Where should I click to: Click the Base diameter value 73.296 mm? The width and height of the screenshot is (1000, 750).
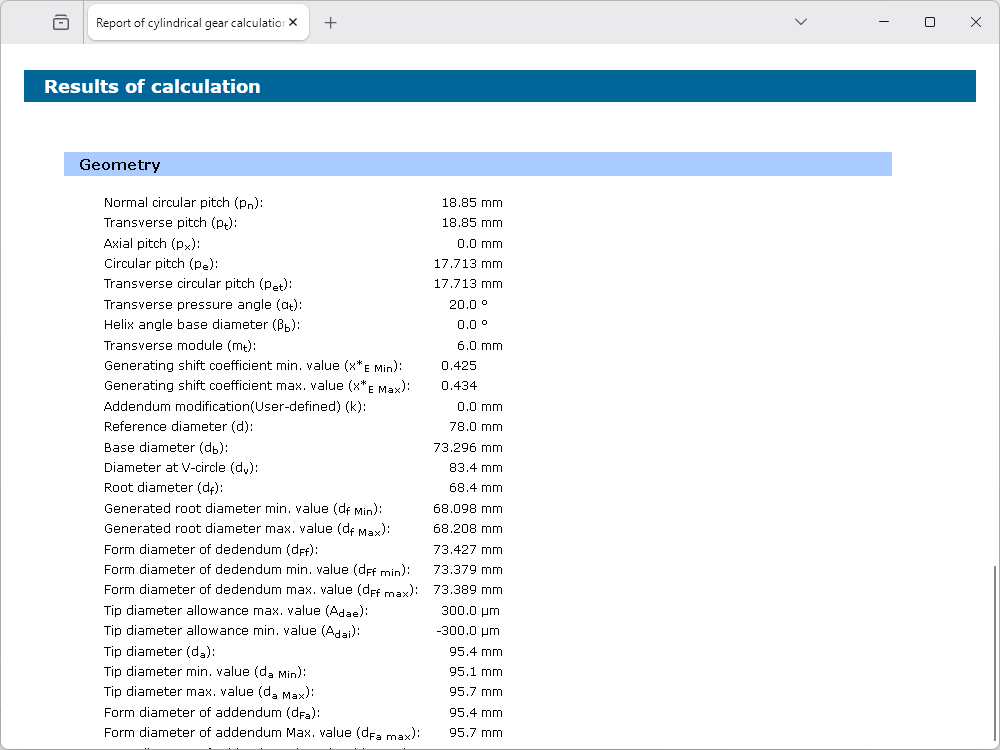[x=468, y=448]
